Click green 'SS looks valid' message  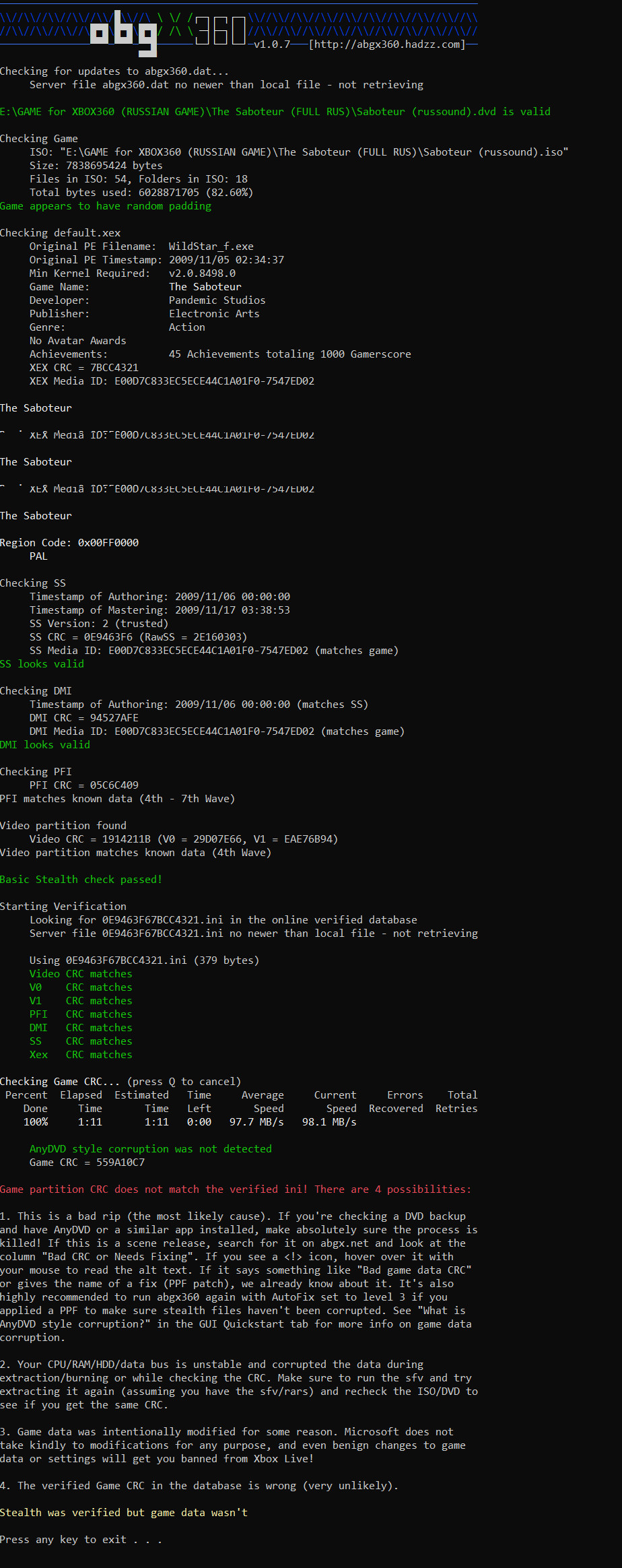42,664
